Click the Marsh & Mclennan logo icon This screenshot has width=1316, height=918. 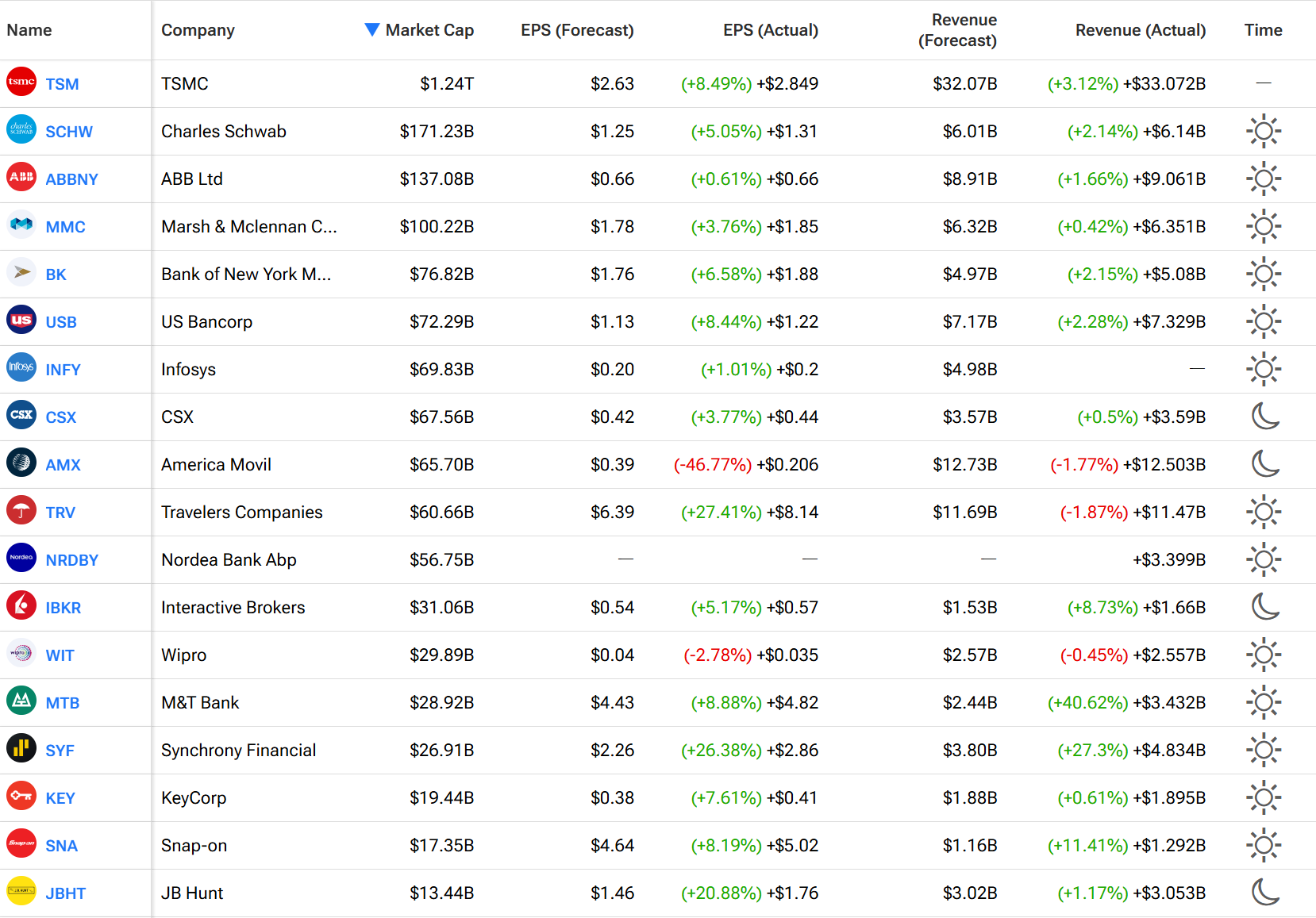tap(21, 225)
